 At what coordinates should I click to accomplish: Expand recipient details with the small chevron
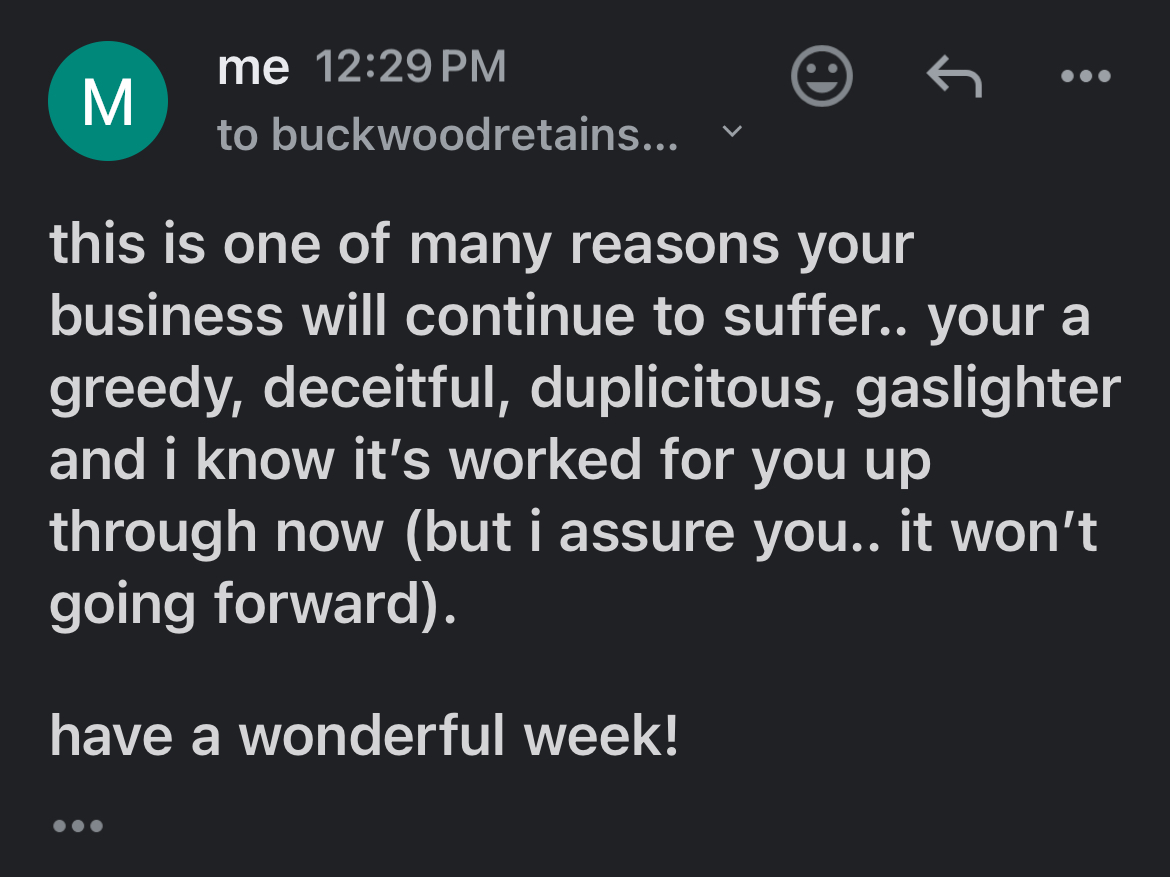(733, 131)
